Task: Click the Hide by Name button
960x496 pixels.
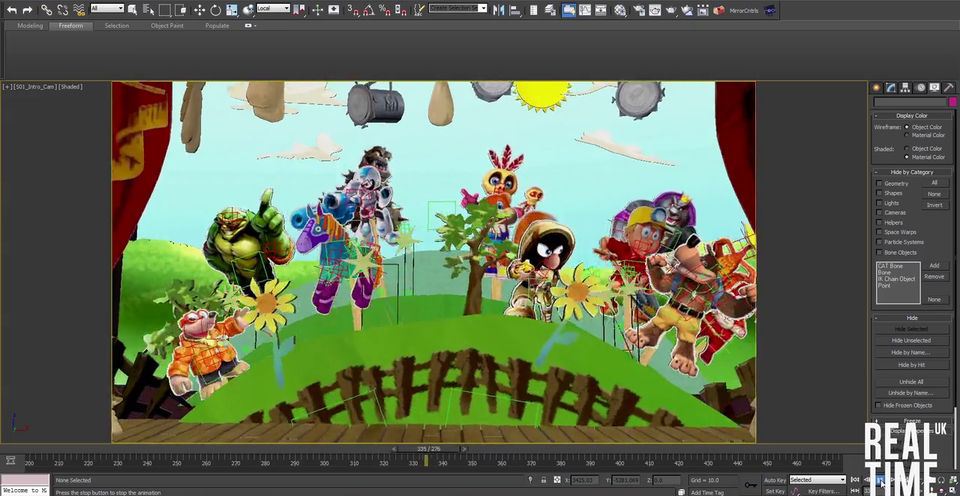Action: [911, 353]
